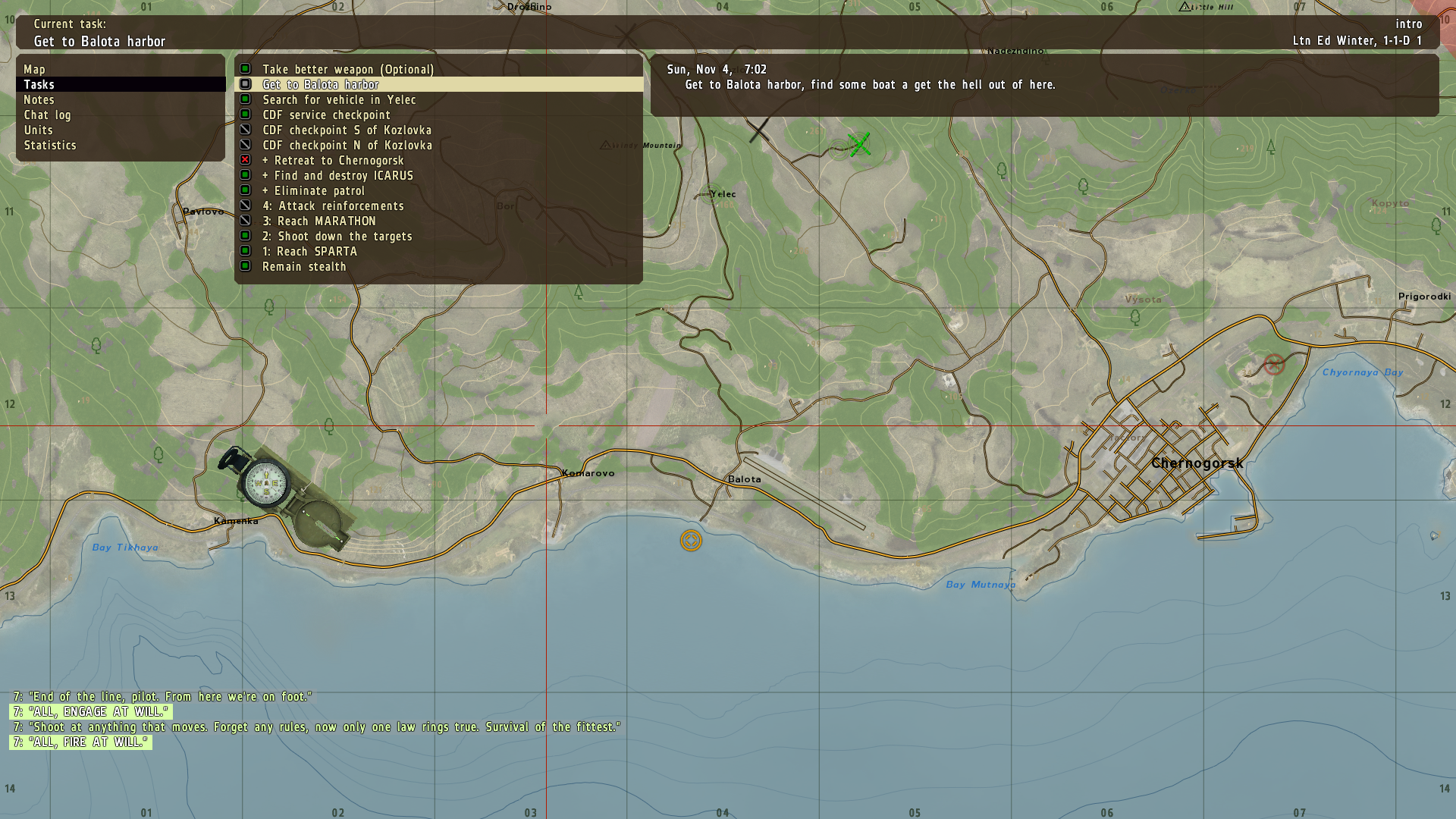Open the Chat log section
Image resolution: width=1456 pixels, height=819 pixels.
pos(47,115)
